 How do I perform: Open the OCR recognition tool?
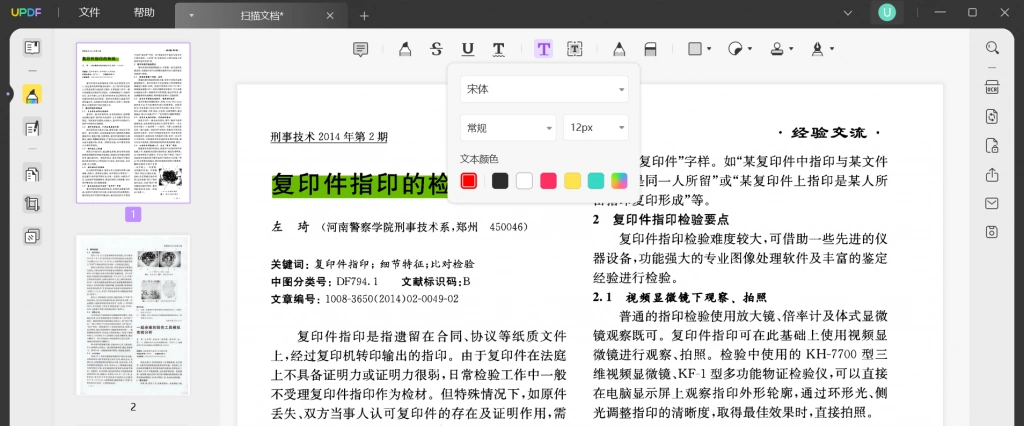pos(992,88)
